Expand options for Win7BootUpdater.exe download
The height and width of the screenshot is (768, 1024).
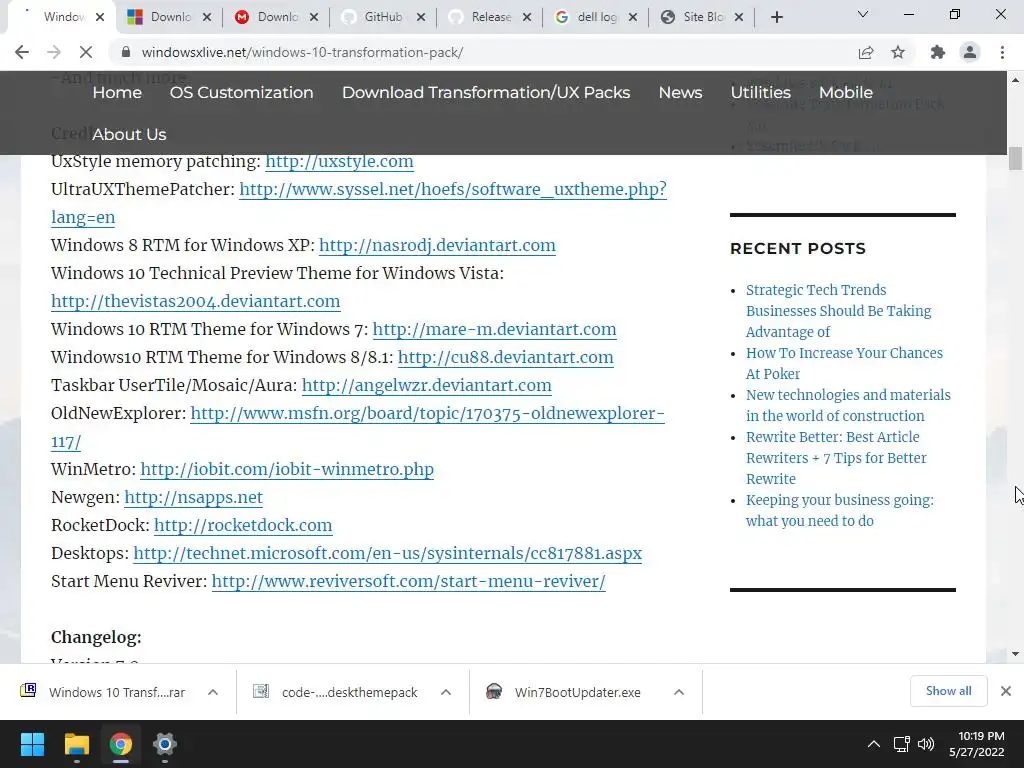pos(679,692)
